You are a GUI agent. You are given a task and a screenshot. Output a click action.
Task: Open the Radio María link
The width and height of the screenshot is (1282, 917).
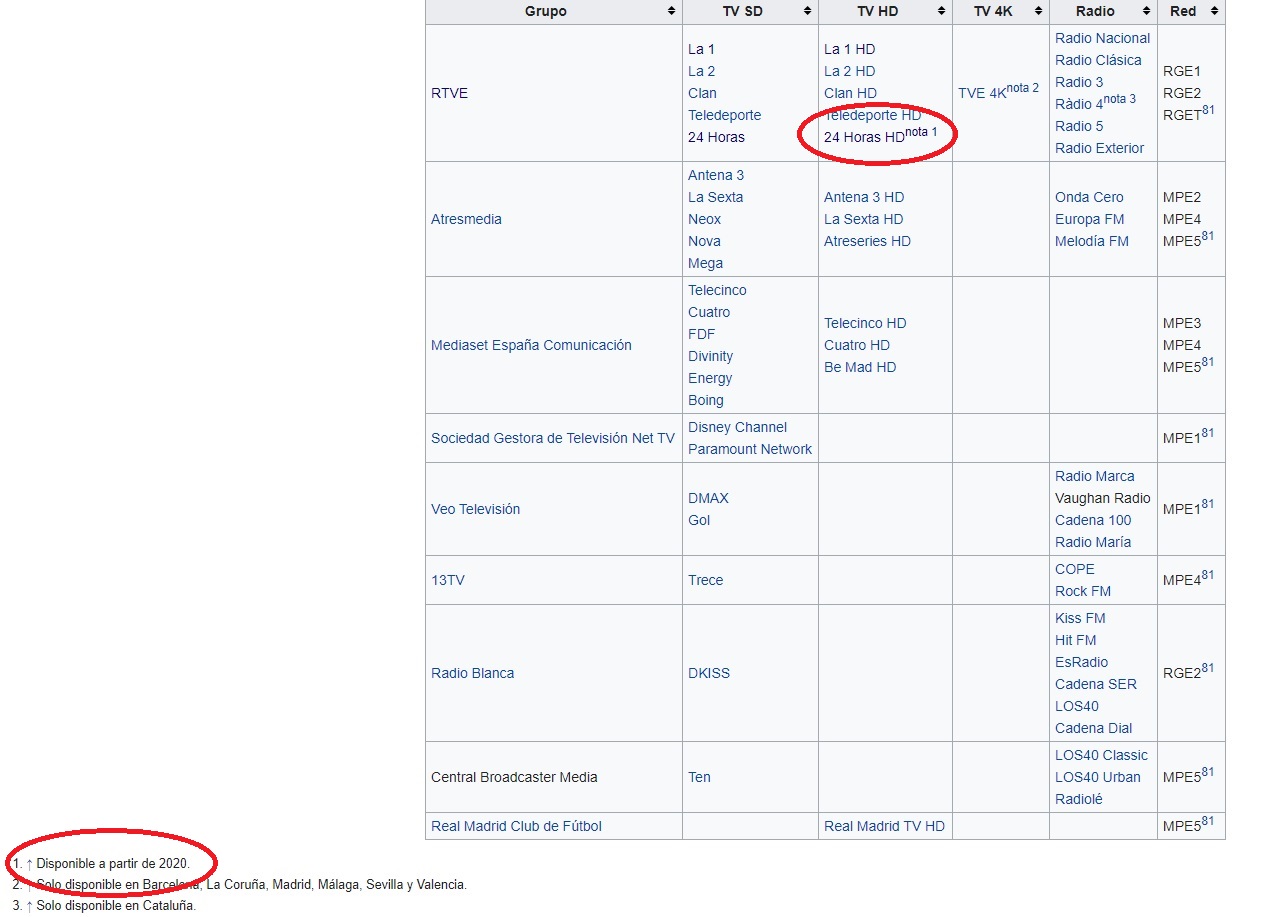click(x=1093, y=542)
